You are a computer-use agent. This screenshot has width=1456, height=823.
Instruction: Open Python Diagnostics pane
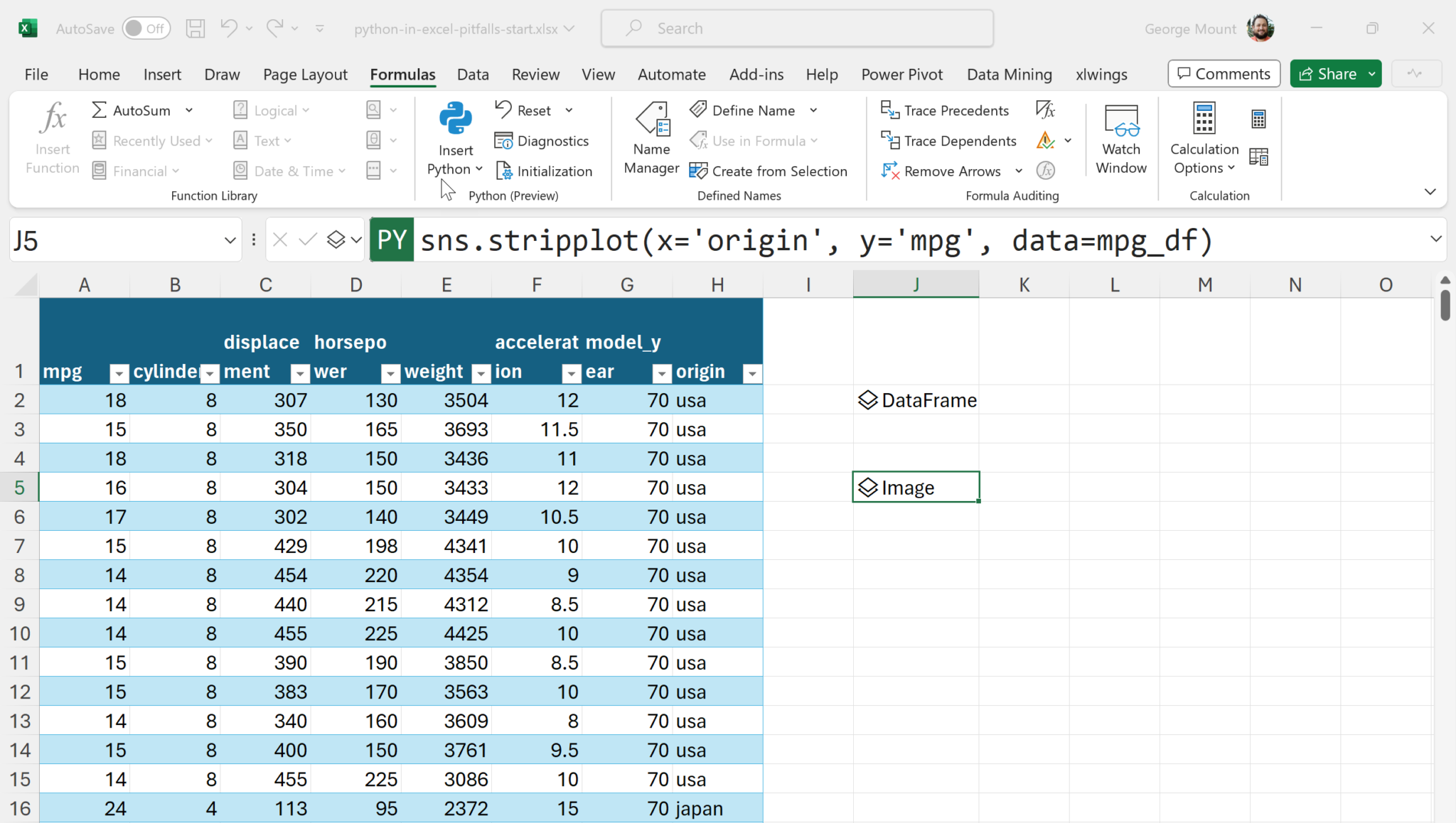pyautogui.click(x=542, y=141)
